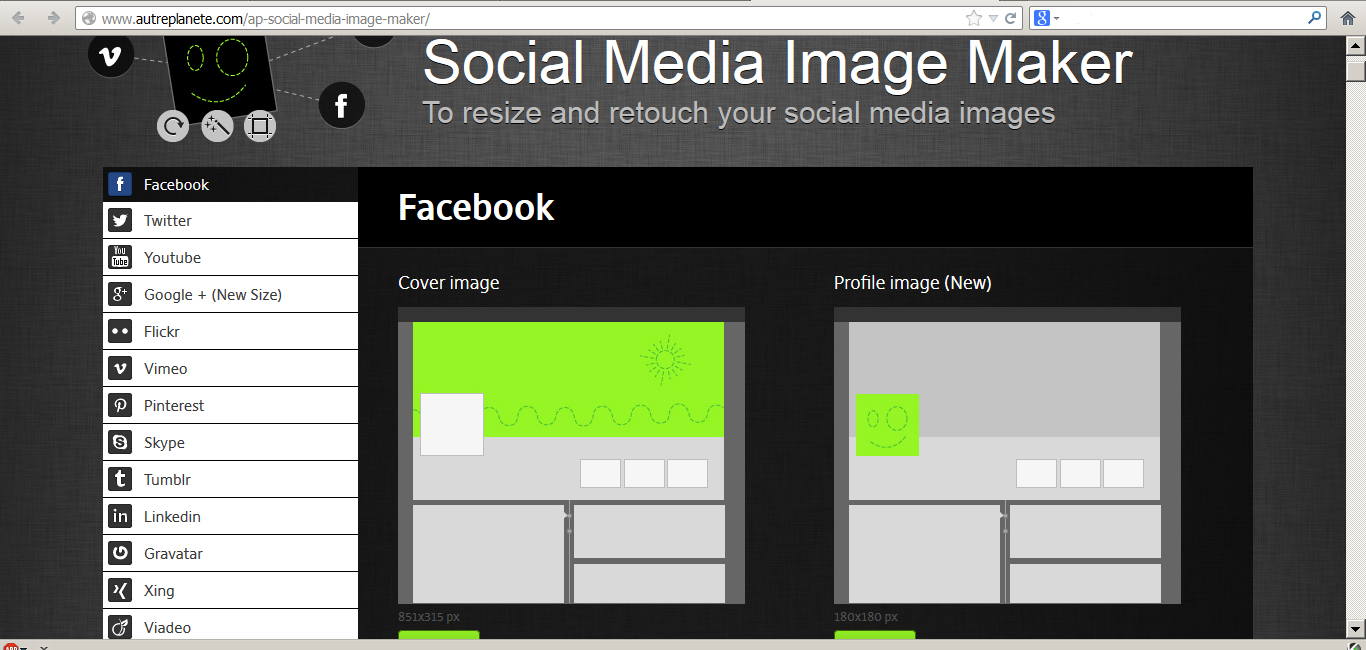Click the green button under Profile image
Viewport: 1366px width, 650px height.
(x=875, y=637)
